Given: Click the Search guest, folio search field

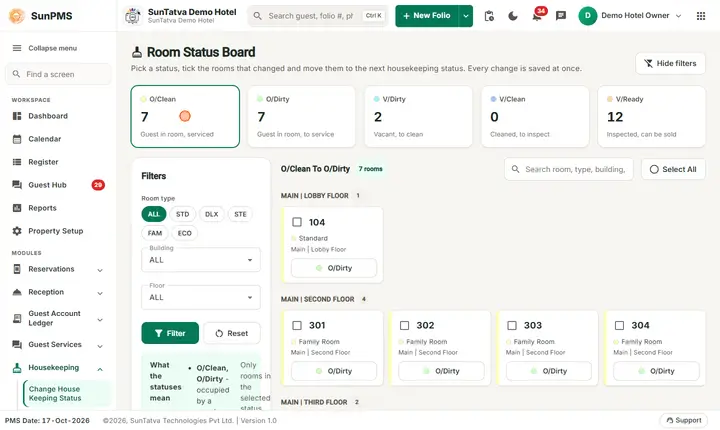Looking at the screenshot, I should pyautogui.click(x=318, y=16).
